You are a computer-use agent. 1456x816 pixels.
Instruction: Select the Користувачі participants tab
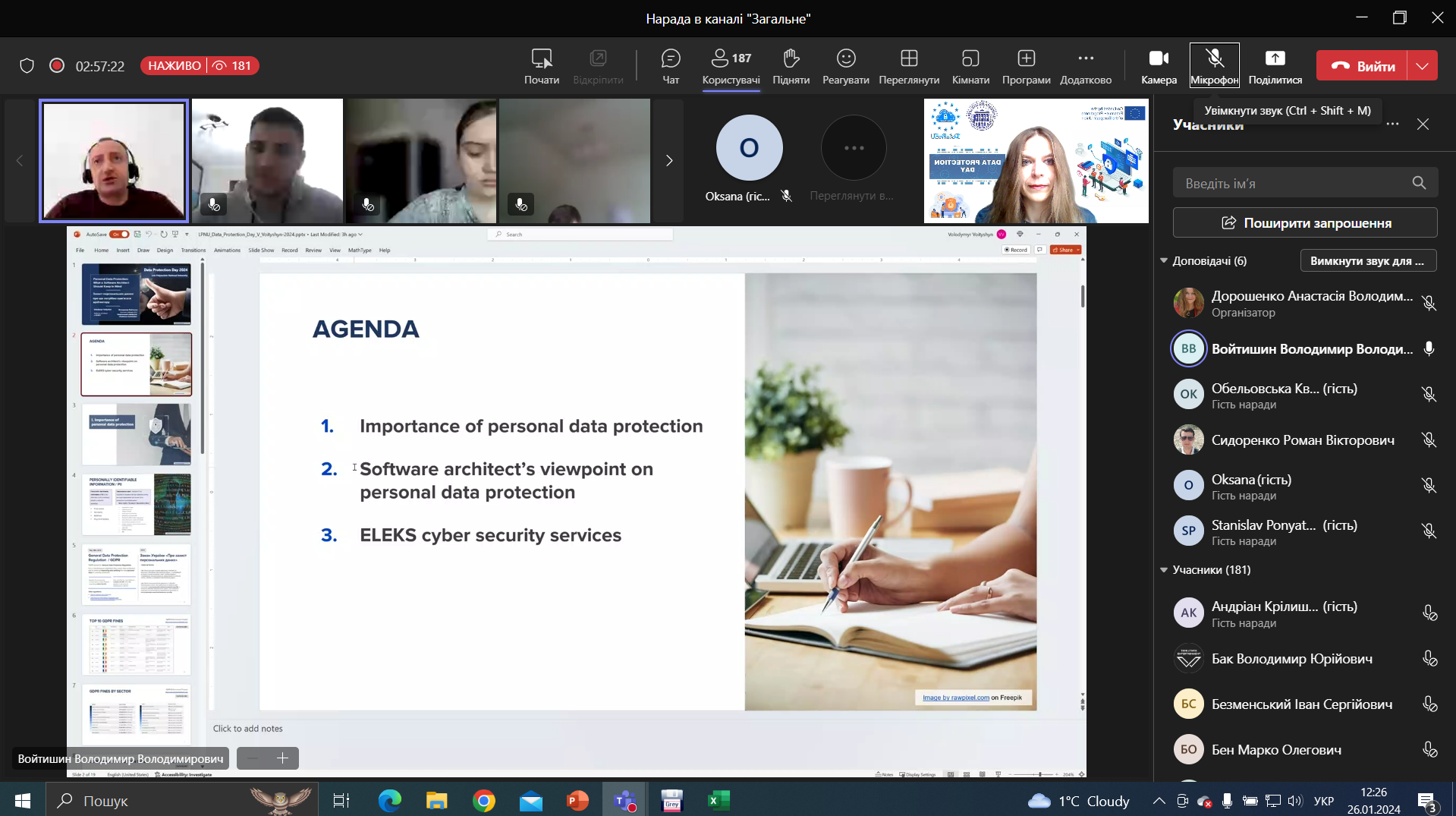tap(731, 66)
